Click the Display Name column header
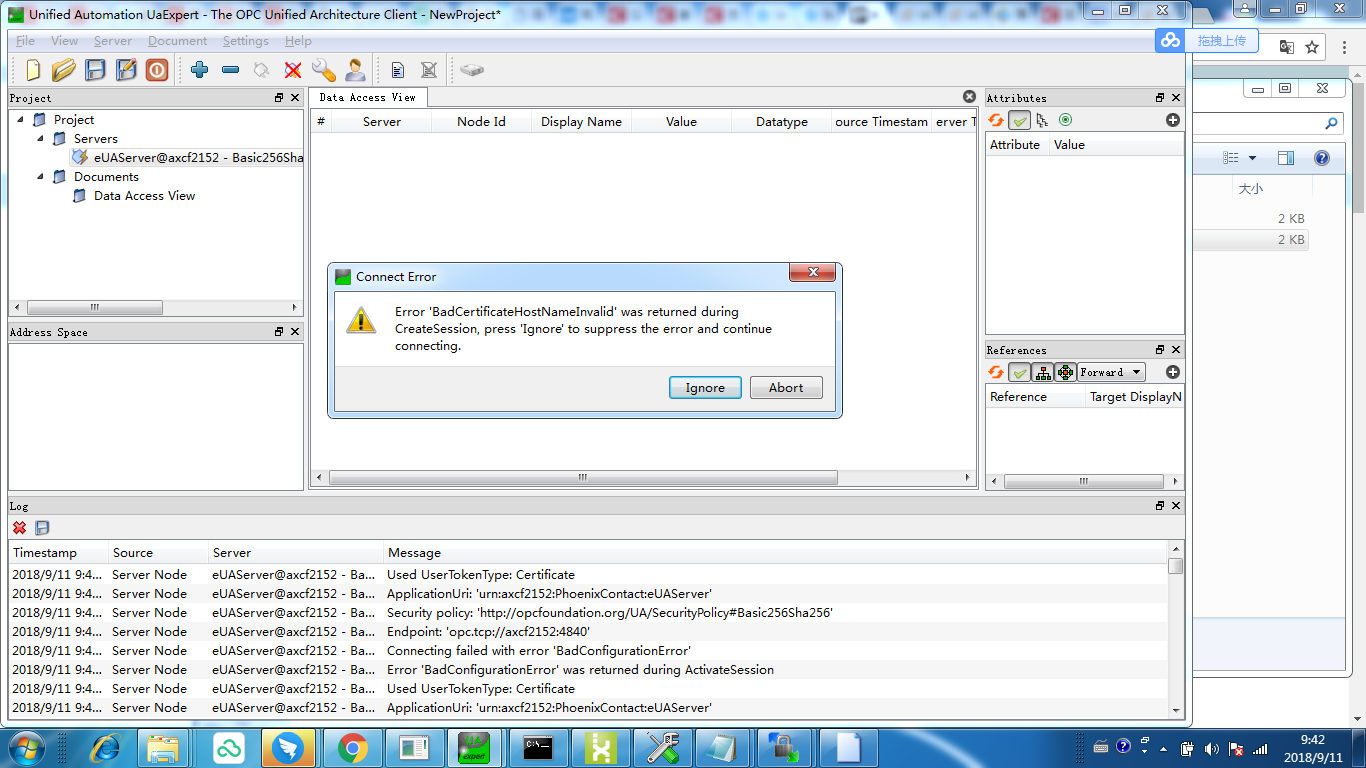 [x=581, y=122]
